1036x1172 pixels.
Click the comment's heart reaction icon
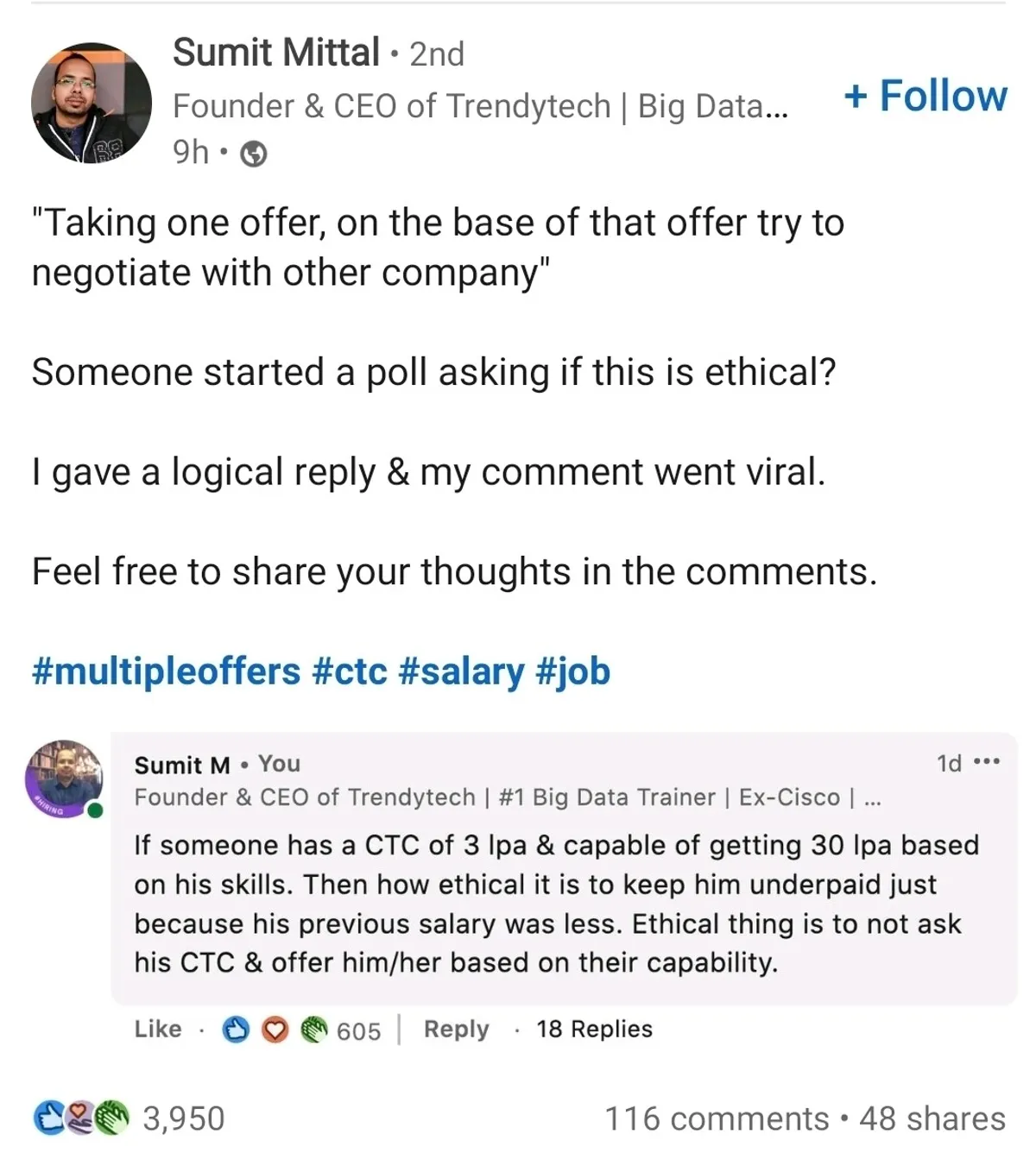275,1030
